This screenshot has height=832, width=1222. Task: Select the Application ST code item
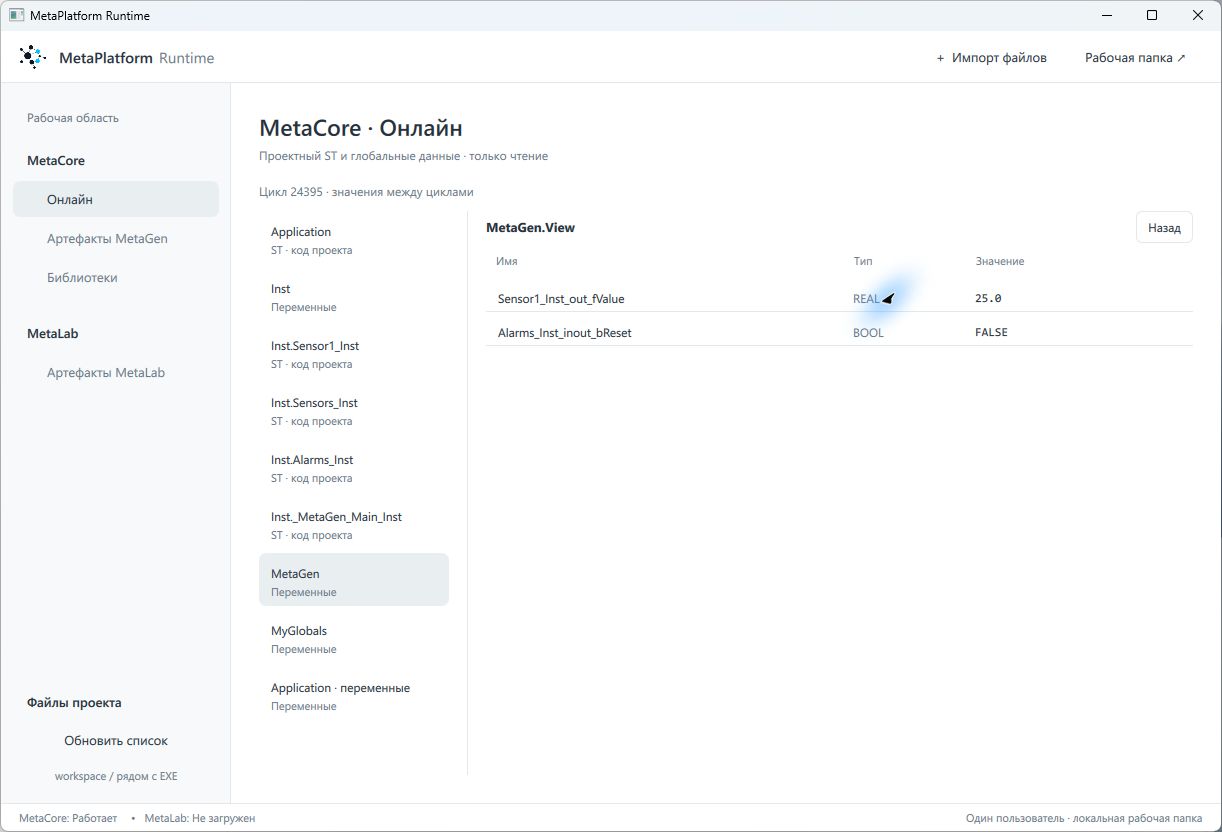point(354,240)
